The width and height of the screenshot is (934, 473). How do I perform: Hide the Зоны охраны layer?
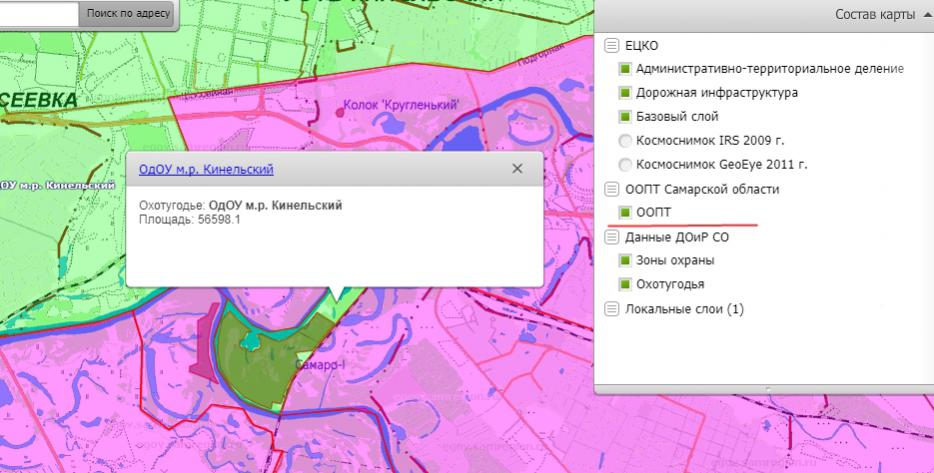(625, 261)
